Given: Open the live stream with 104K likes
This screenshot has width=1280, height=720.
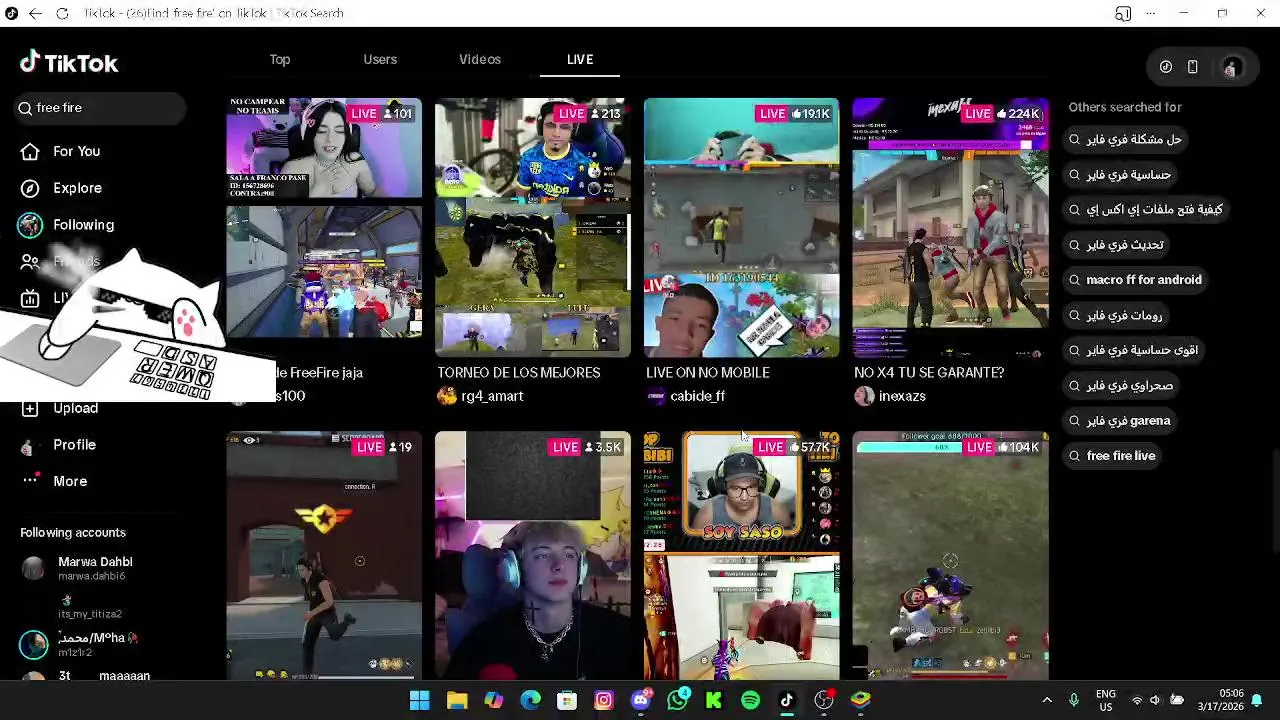Looking at the screenshot, I should 950,555.
